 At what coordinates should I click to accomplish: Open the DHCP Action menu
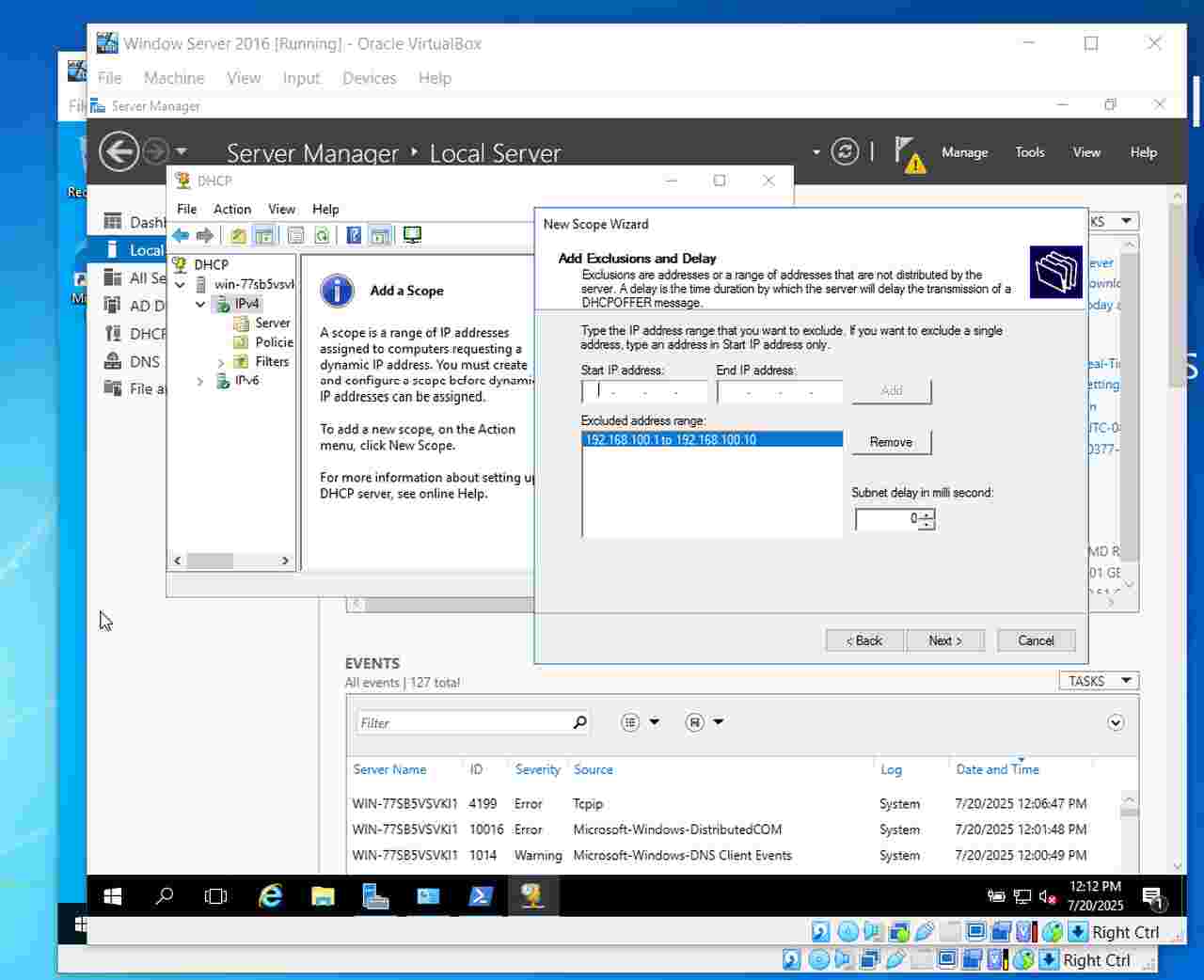pos(232,209)
